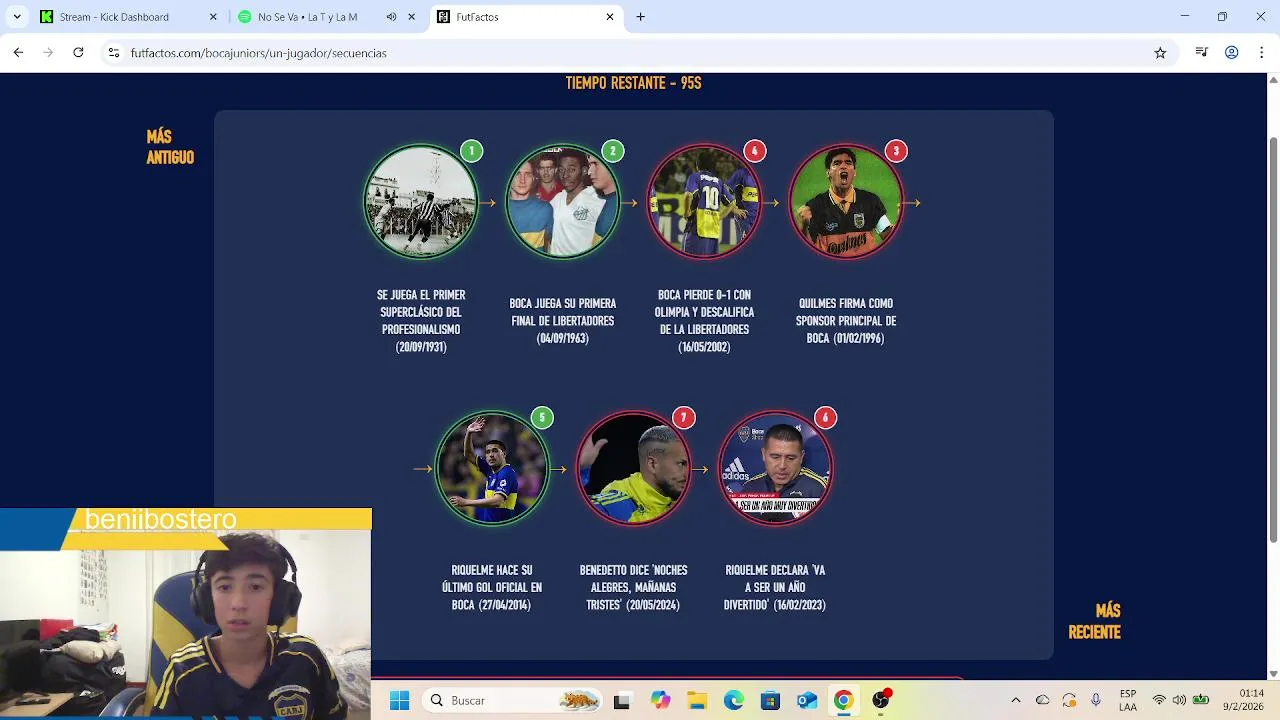Viewport: 1280px width, 720px height.
Task: Close the FutFactos tab
Action: 610,17
